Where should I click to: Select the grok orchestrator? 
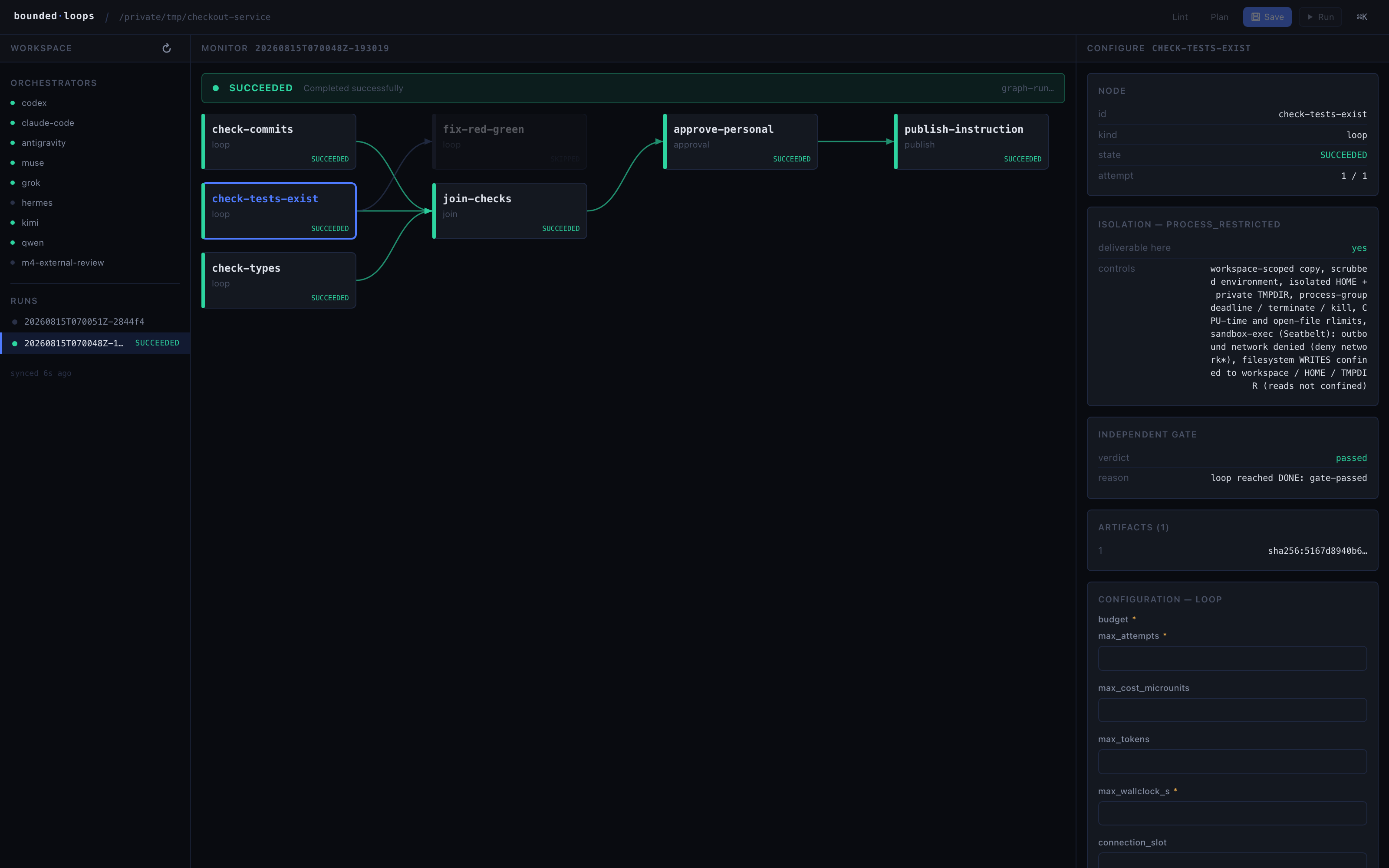pos(95,183)
